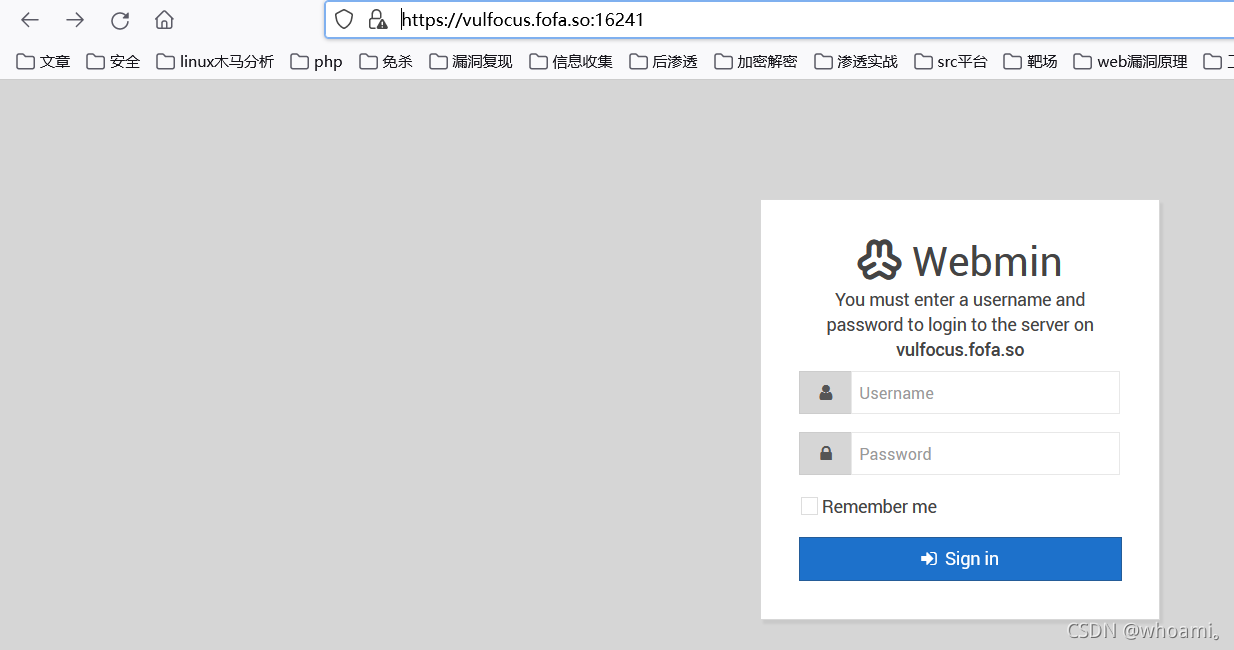The width and height of the screenshot is (1234, 650).
Task: Click the browser forward arrow
Action: pyautogui.click(x=75, y=20)
